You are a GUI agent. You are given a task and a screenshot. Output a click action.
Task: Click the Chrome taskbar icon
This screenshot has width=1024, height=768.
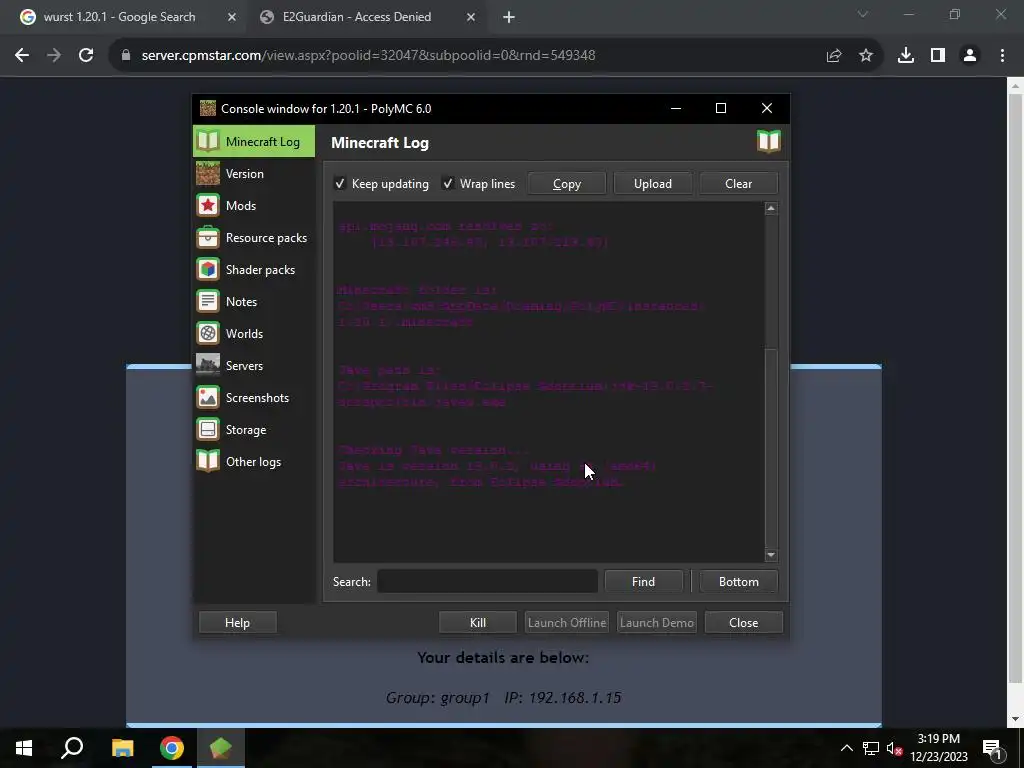[x=172, y=748]
